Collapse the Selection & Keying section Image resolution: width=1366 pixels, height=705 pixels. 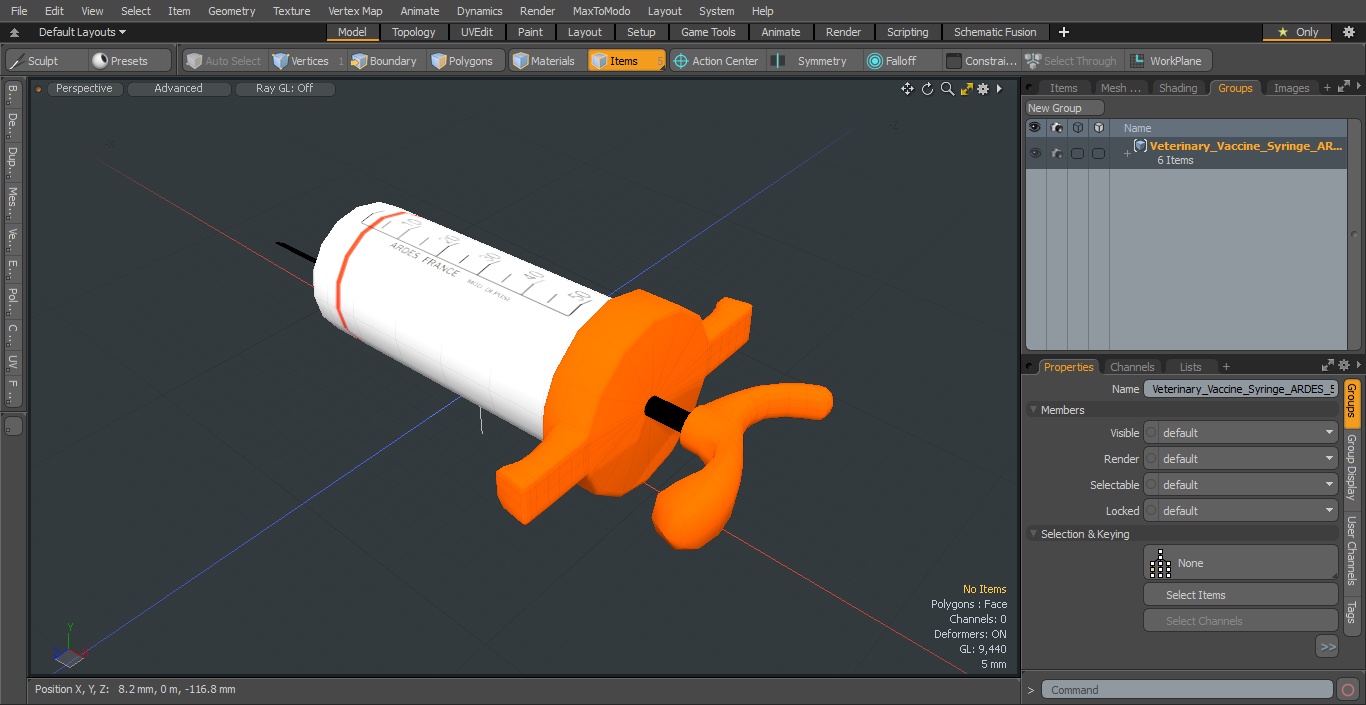(1033, 534)
